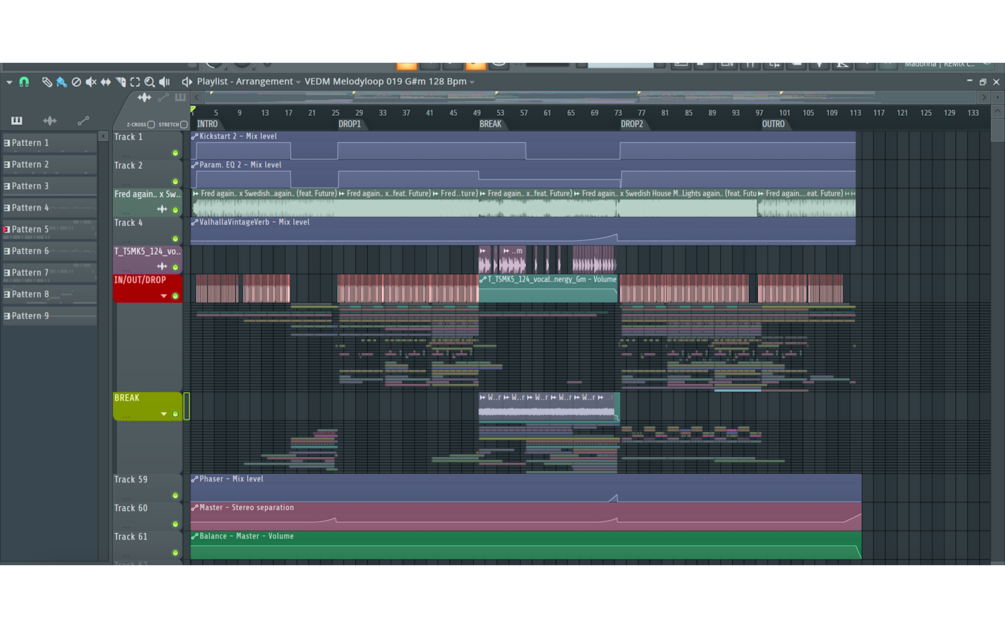Open the Arrangement dropdown arrow
The height and width of the screenshot is (628, 1005).
click(298, 82)
